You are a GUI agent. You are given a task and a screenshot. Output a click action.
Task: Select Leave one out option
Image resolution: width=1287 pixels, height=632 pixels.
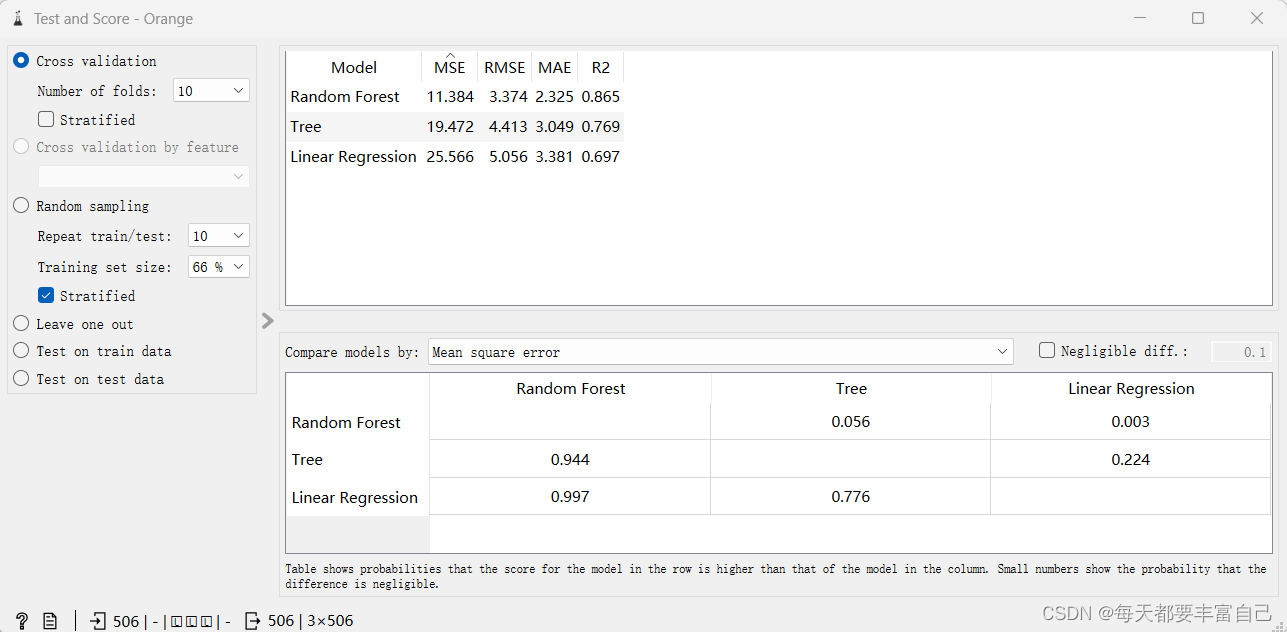[73, 324]
